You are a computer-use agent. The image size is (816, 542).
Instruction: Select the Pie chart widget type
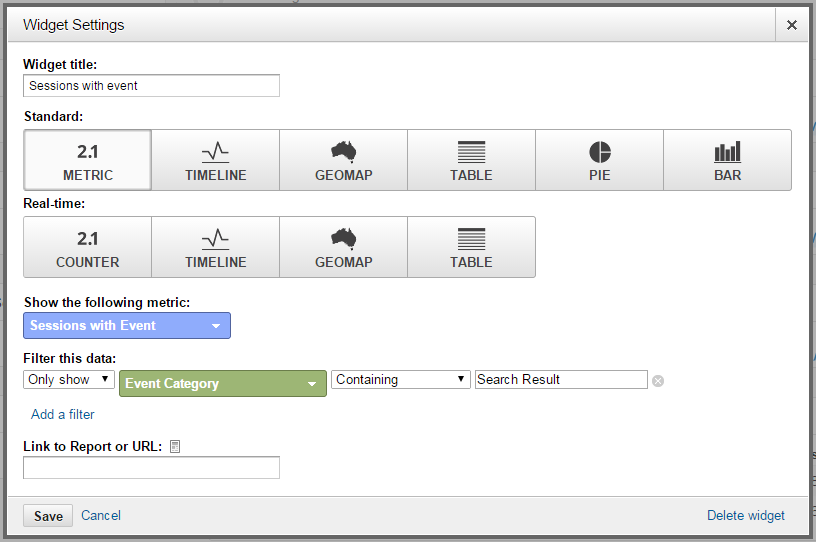tap(599, 160)
